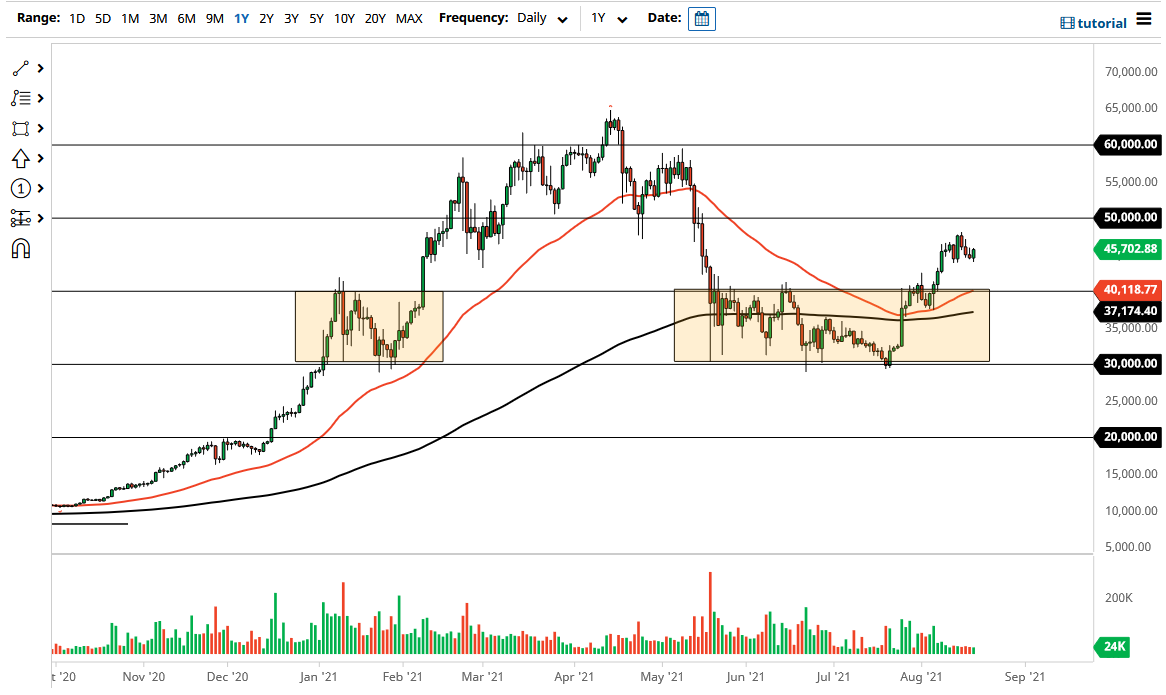Select the measure tool
1166x695 pixels.
point(18,218)
